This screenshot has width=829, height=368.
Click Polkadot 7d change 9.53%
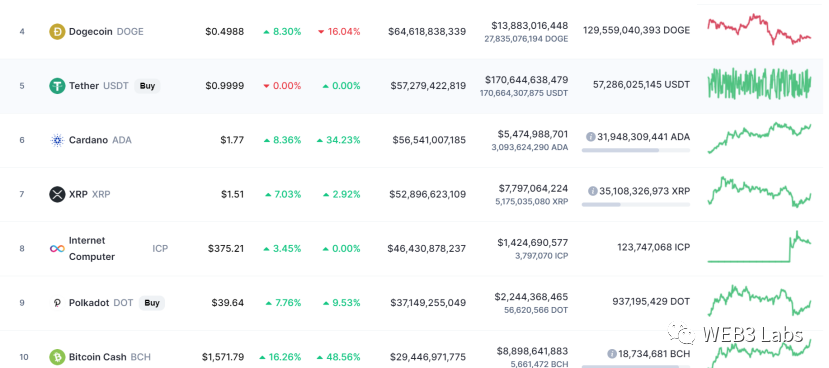[342, 303]
